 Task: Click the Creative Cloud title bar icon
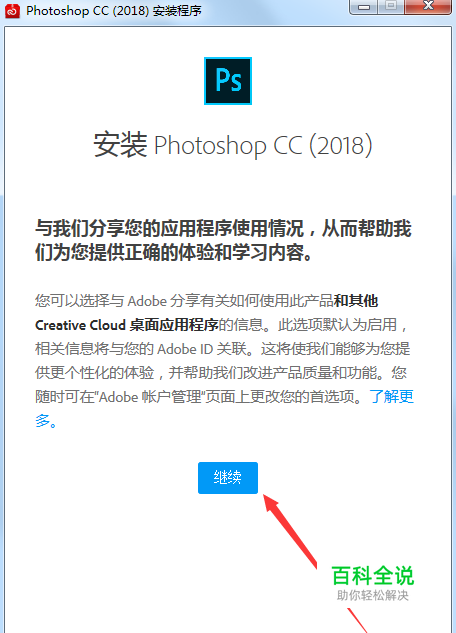(12, 11)
